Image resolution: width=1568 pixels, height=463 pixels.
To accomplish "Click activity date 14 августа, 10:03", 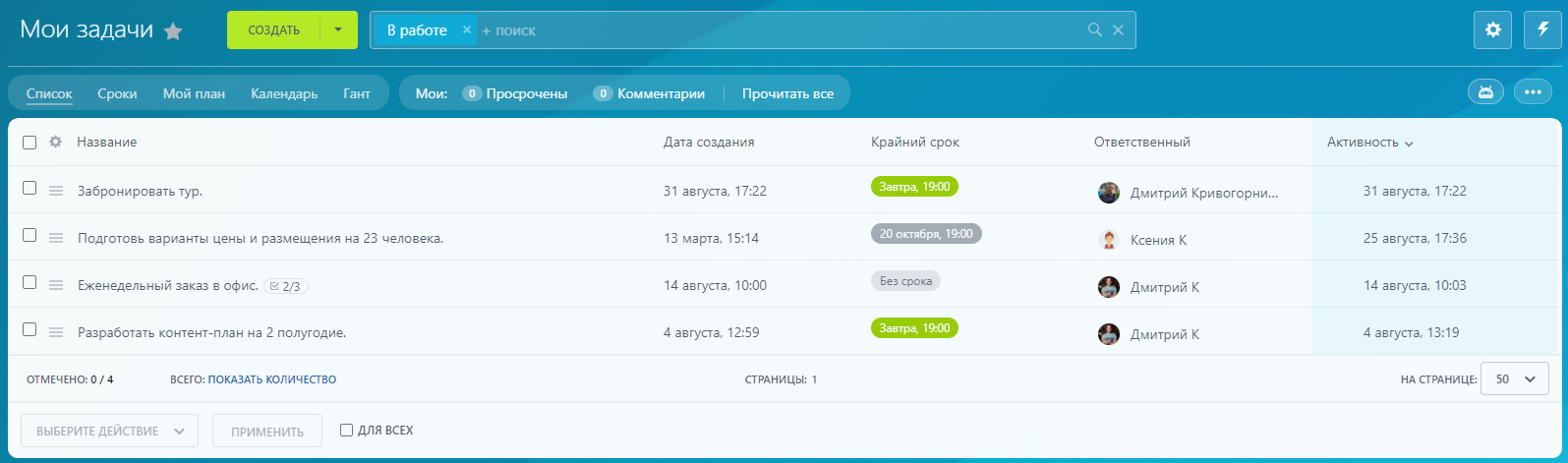I will (x=1415, y=286).
